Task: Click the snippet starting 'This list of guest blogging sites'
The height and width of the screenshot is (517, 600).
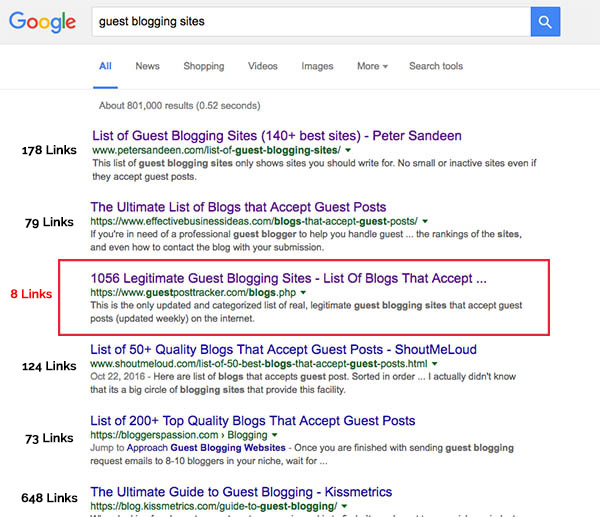Action: (x=314, y=170)
